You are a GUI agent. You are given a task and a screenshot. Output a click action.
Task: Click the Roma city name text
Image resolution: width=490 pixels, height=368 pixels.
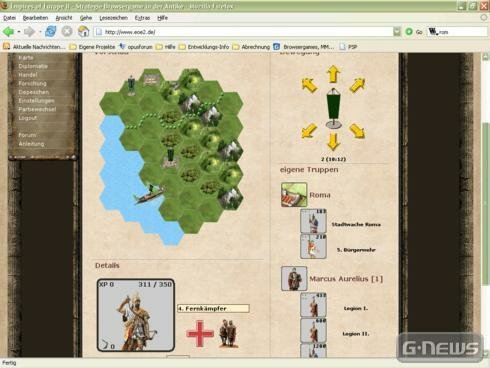point(320,195)
